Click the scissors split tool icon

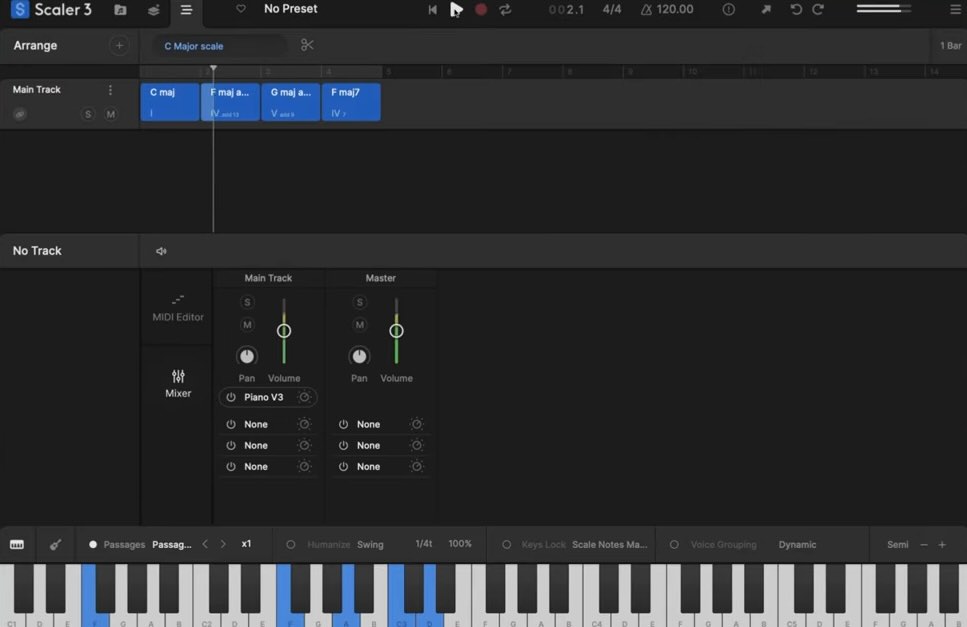tap(307, 45)
